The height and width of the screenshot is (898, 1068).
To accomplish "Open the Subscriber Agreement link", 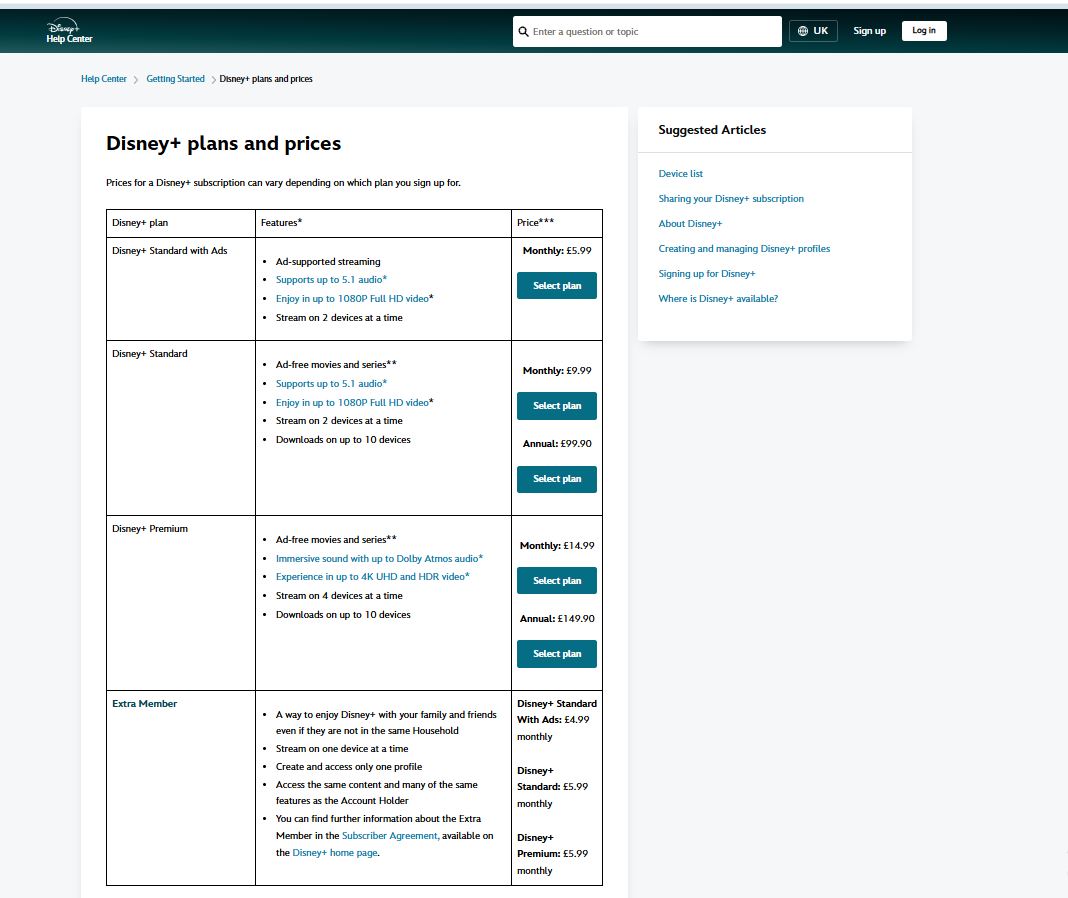I will click(x=390, y=836).
